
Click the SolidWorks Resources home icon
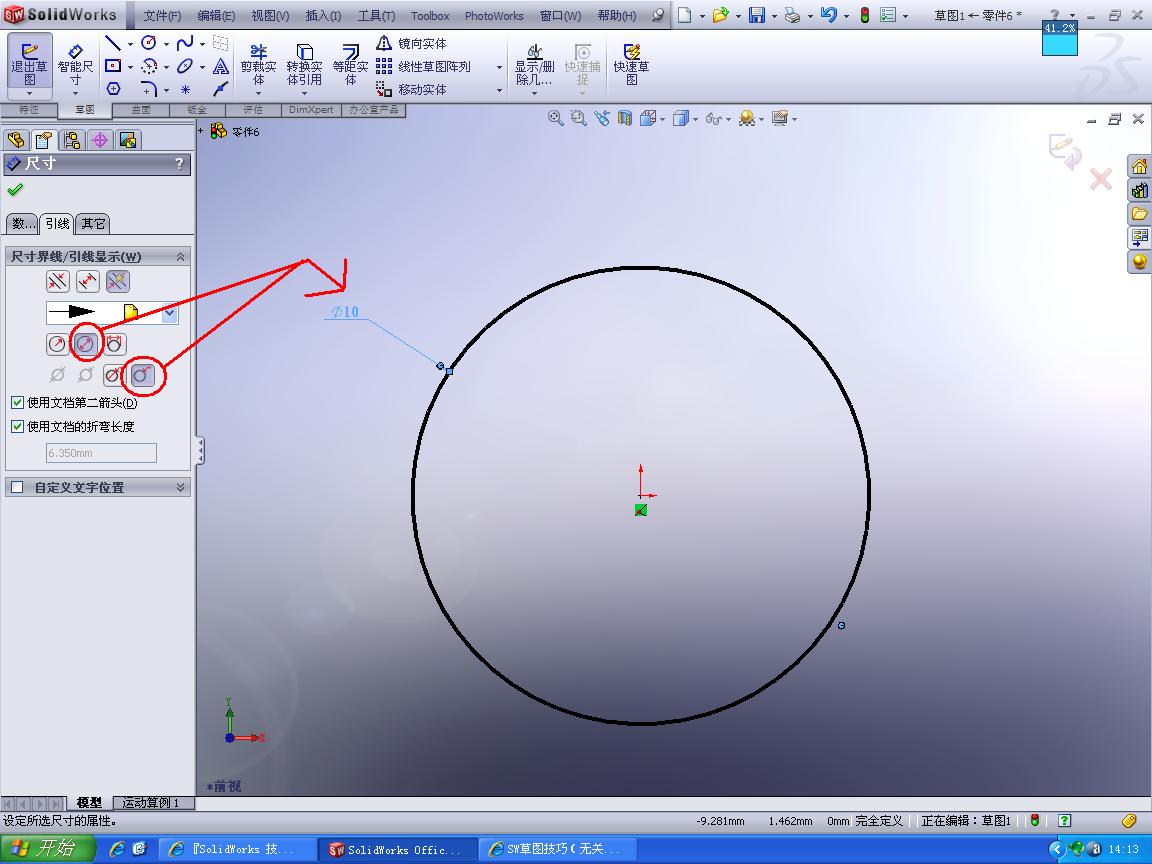1140,166
